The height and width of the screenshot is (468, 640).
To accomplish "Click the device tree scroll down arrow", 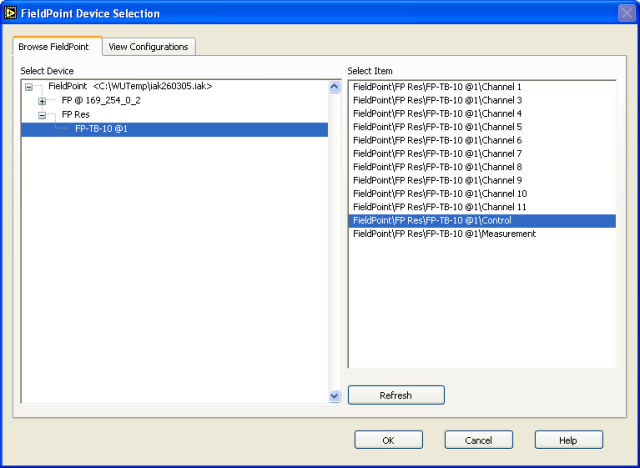I will pos(334,396).
